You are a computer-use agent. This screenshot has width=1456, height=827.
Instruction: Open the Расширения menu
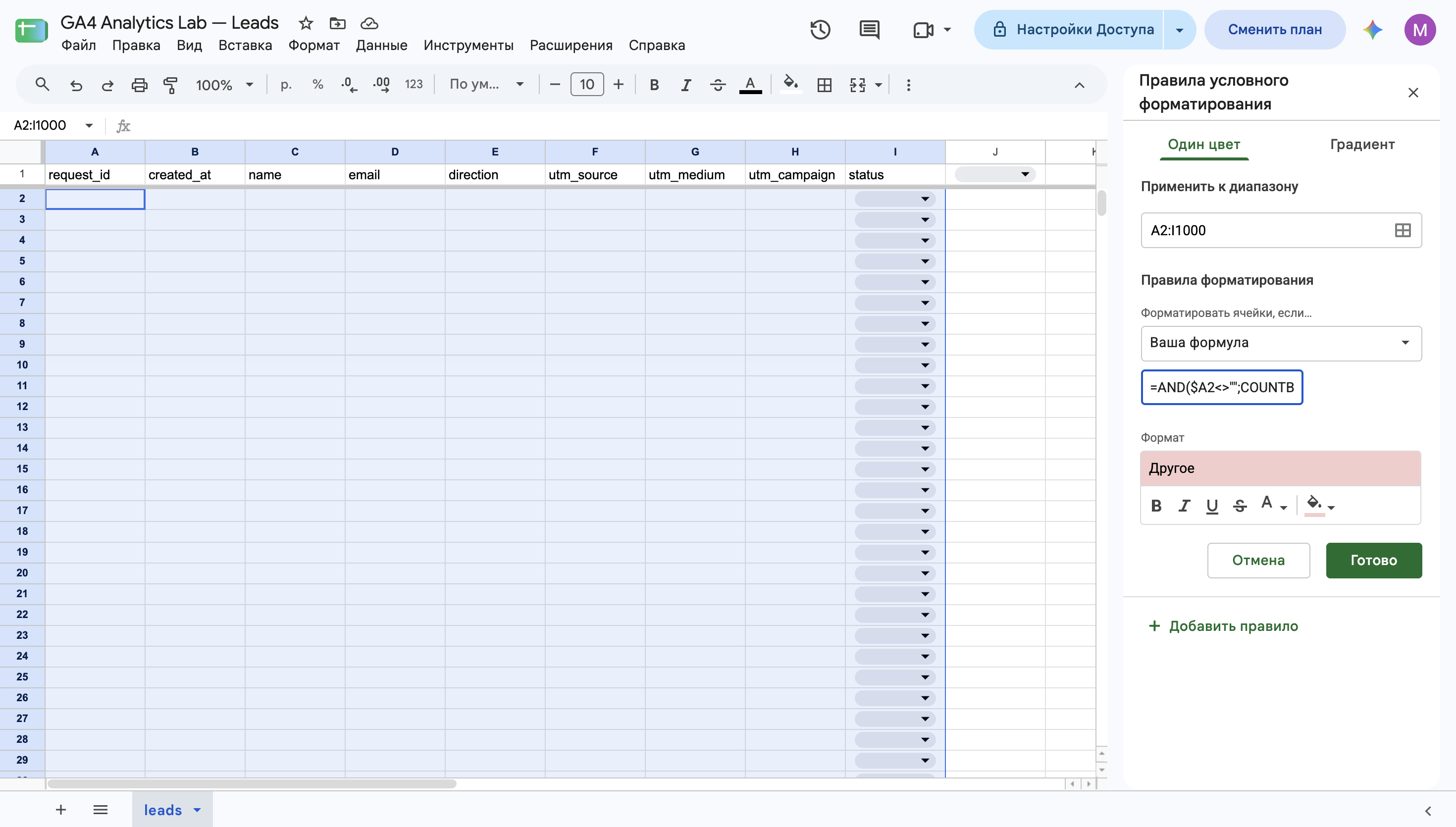coord(571,46)
